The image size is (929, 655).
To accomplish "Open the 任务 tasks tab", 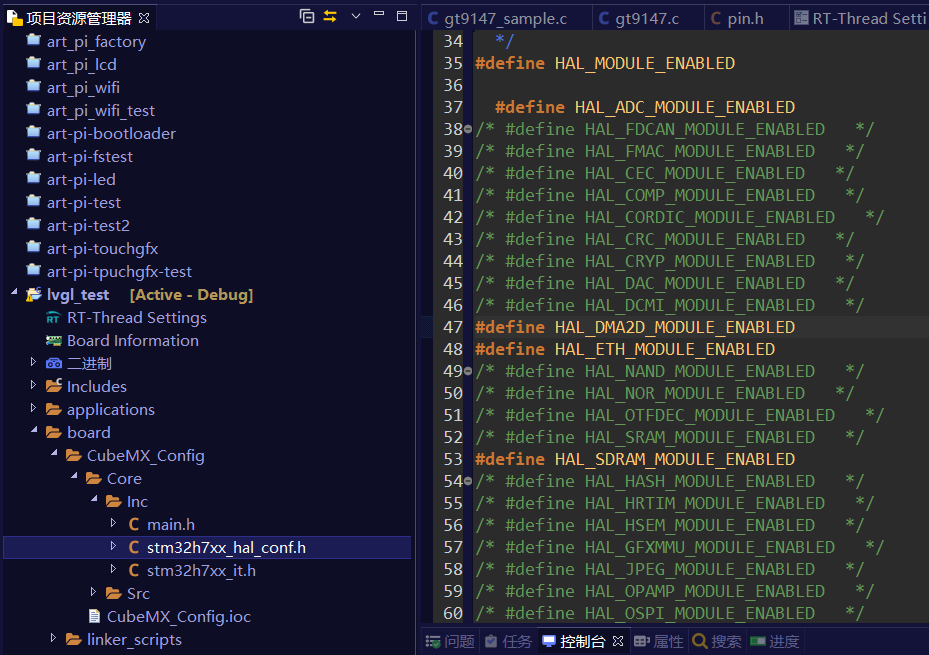I will 508,641.
